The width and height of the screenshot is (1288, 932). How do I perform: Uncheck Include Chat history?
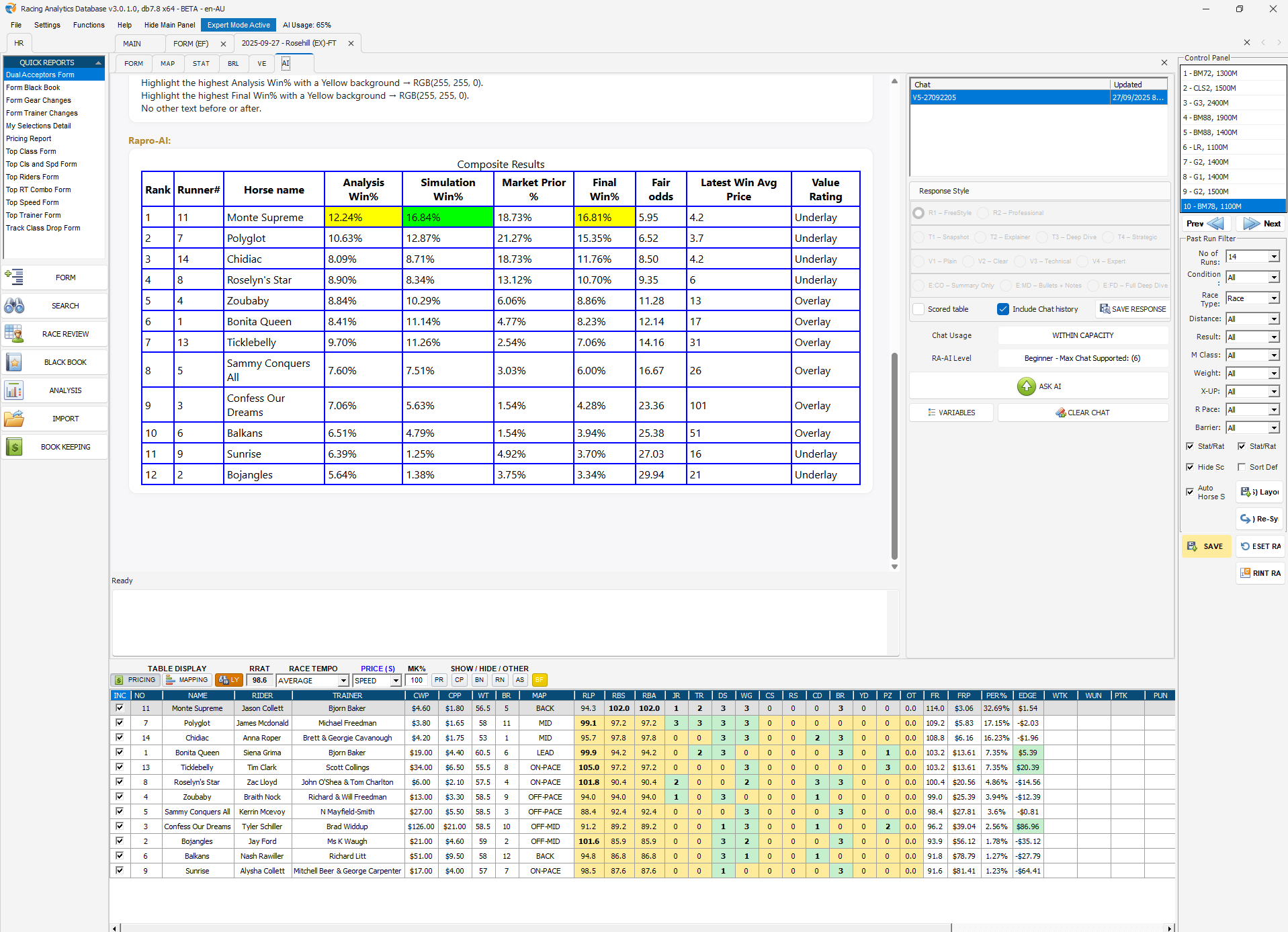click(1003, 309)
